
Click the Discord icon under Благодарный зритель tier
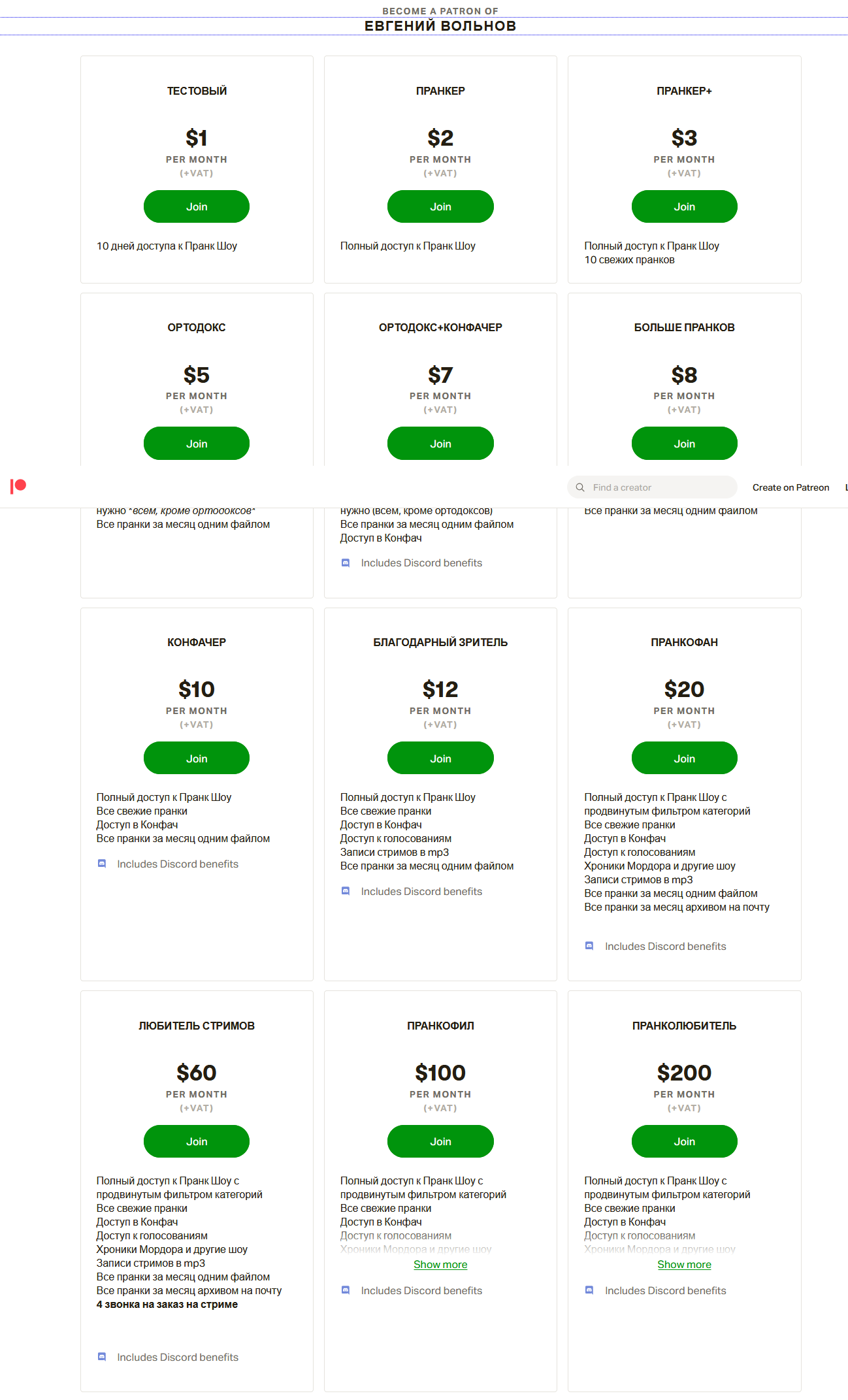click(x=345, y=890)
